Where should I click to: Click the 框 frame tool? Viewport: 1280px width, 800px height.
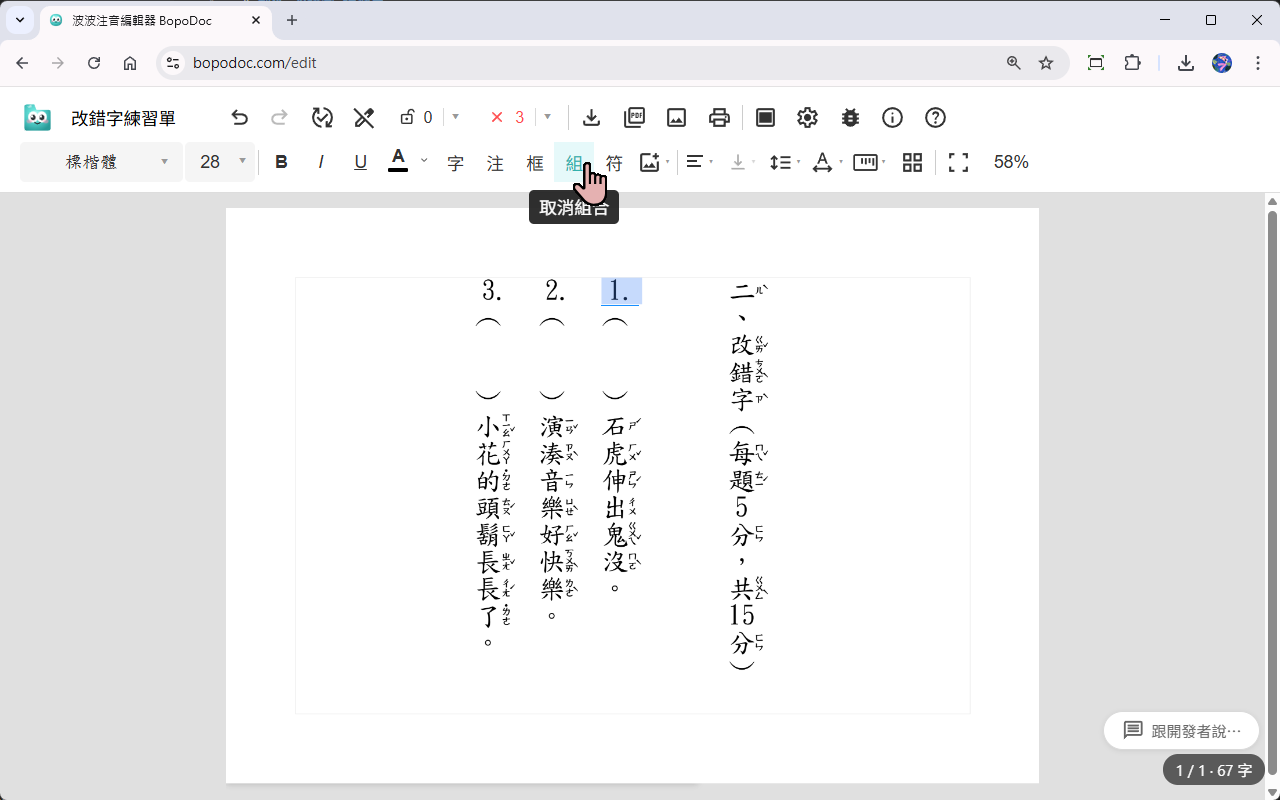click(534, 162)
